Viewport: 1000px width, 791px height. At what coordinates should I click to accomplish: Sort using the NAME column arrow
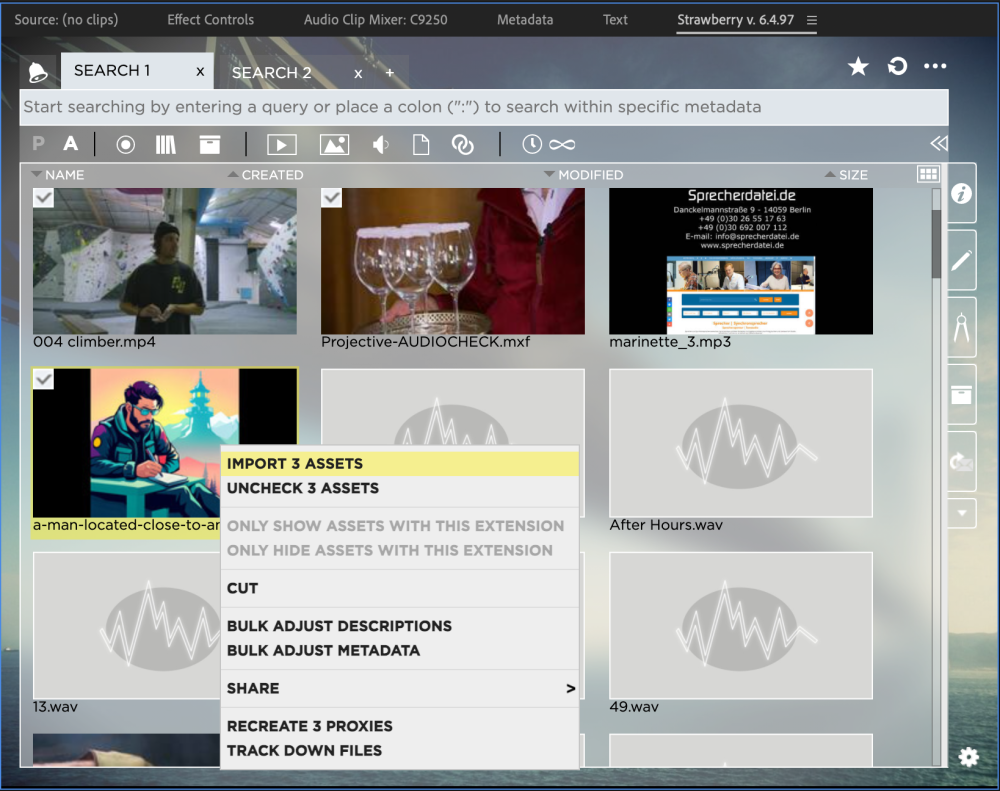pyautogui.click(x=37, y=174)
